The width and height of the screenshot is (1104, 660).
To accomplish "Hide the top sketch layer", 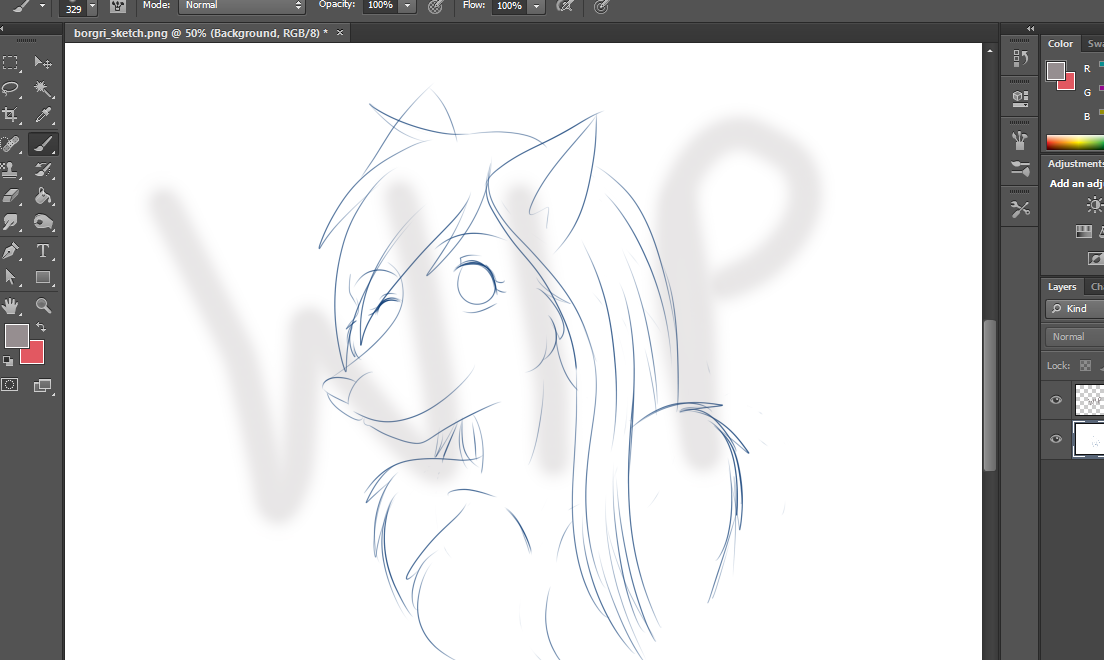I will [x=1055, y=400].
